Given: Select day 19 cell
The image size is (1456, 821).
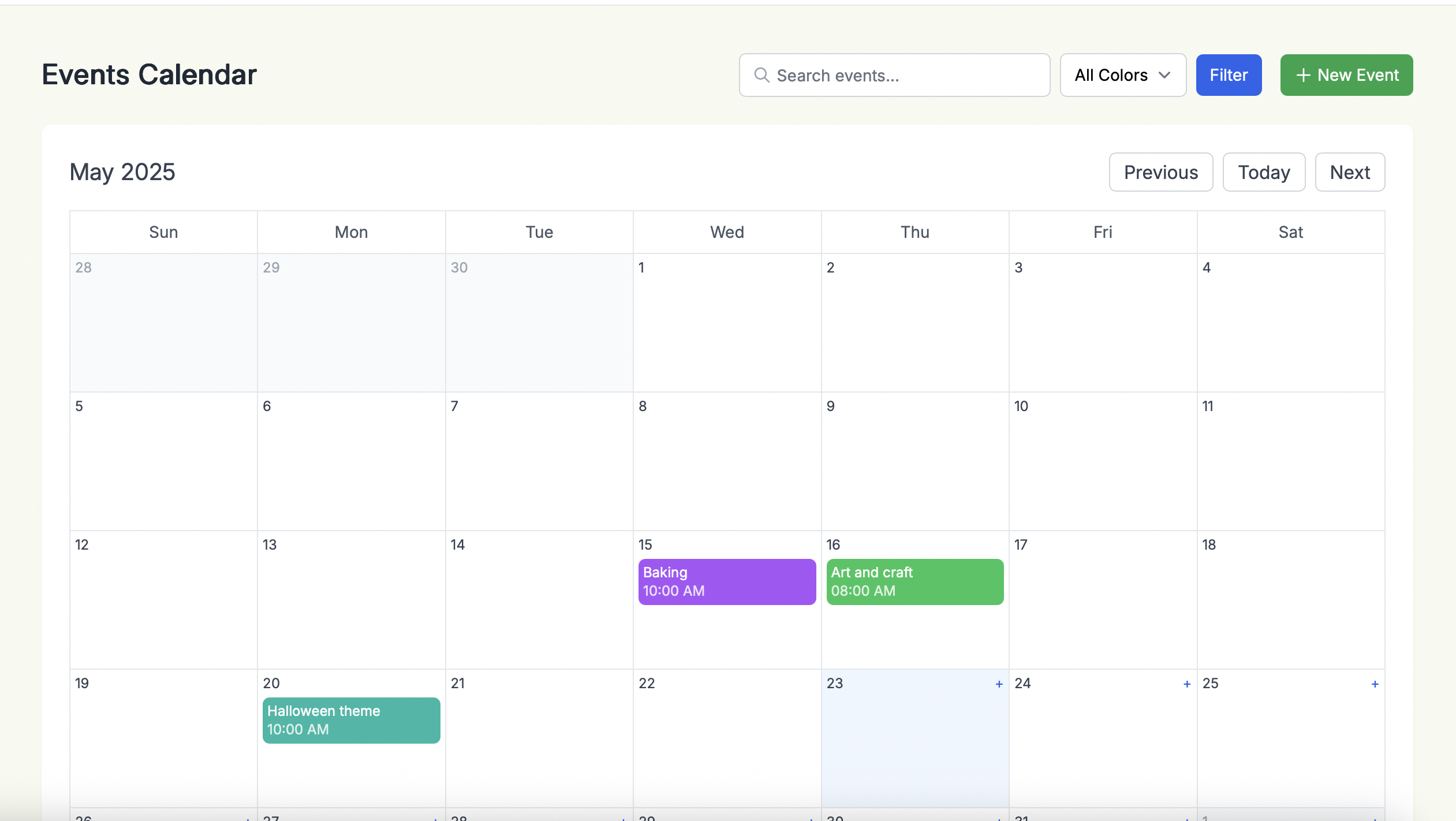Looking at the screenshot, I should coord(163,738).
